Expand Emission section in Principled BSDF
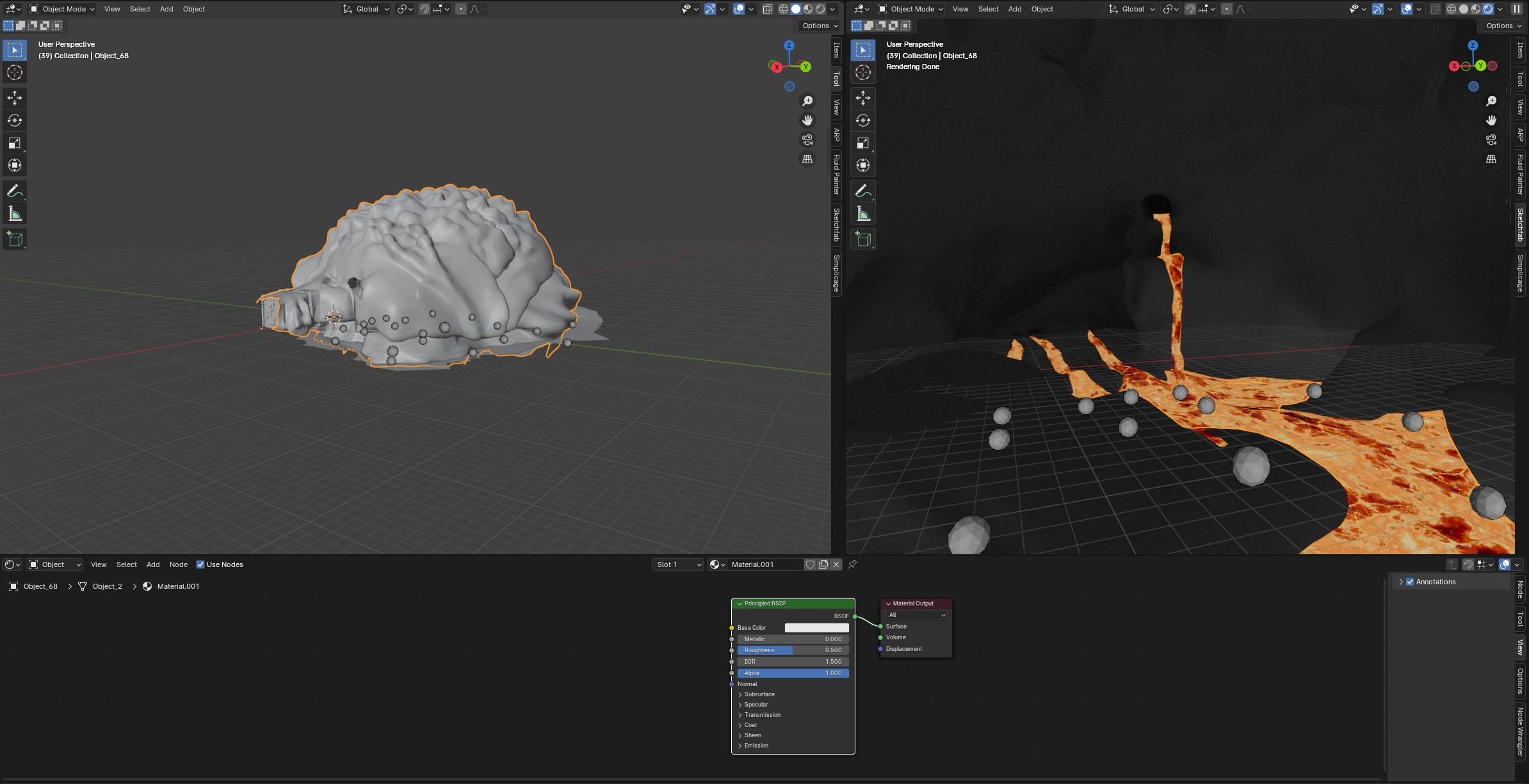Screen dimensions: 1529x784 point(756,746)
